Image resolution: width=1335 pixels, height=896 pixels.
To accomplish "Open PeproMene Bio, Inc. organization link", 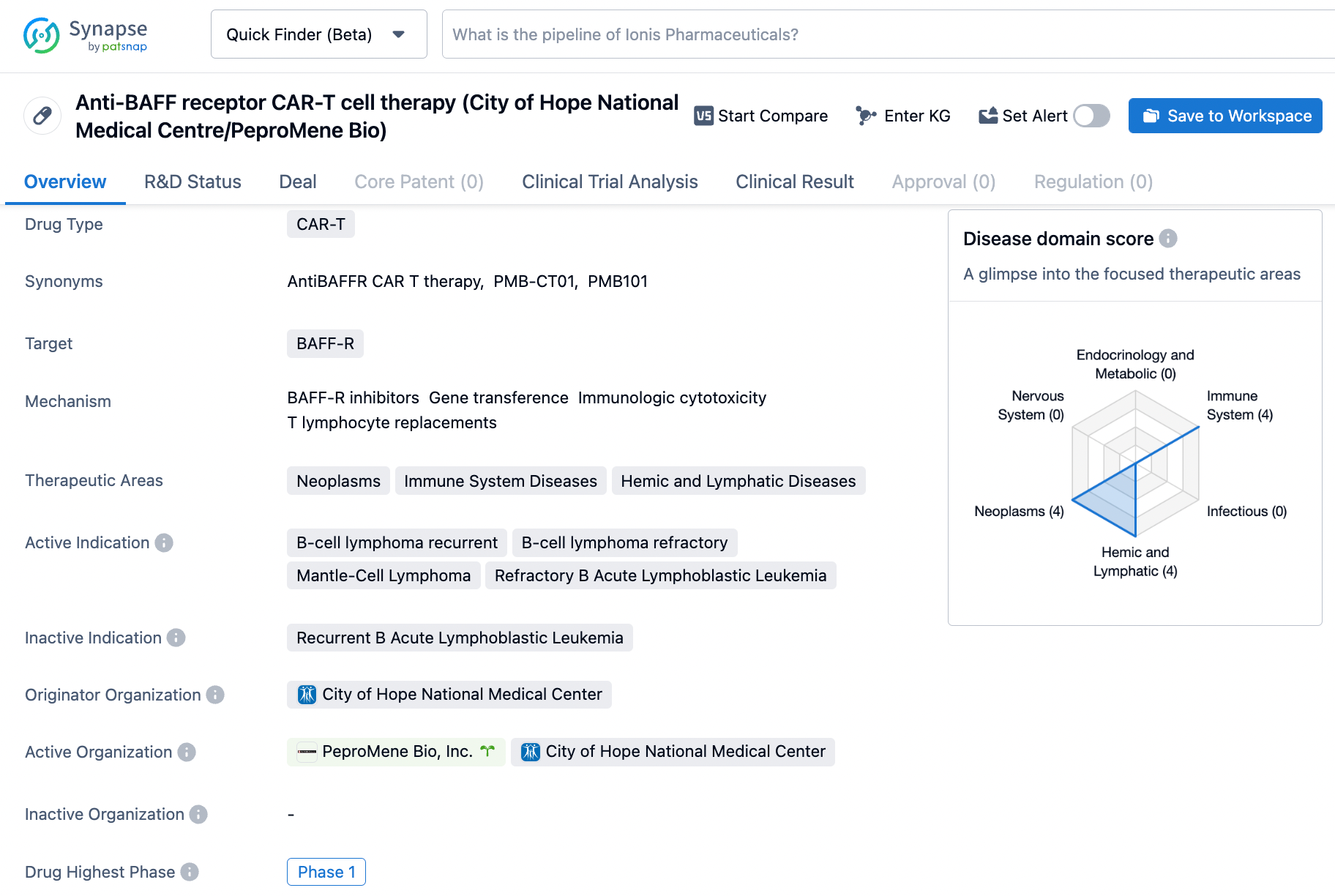I will point(397,752).
